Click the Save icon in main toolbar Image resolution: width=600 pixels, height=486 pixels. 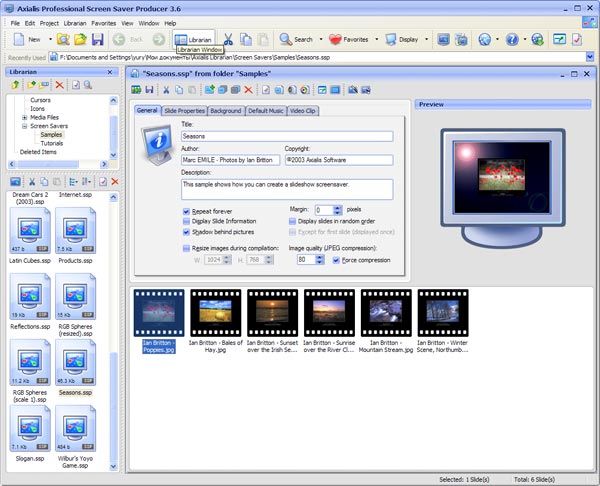(x=98, y=39)
